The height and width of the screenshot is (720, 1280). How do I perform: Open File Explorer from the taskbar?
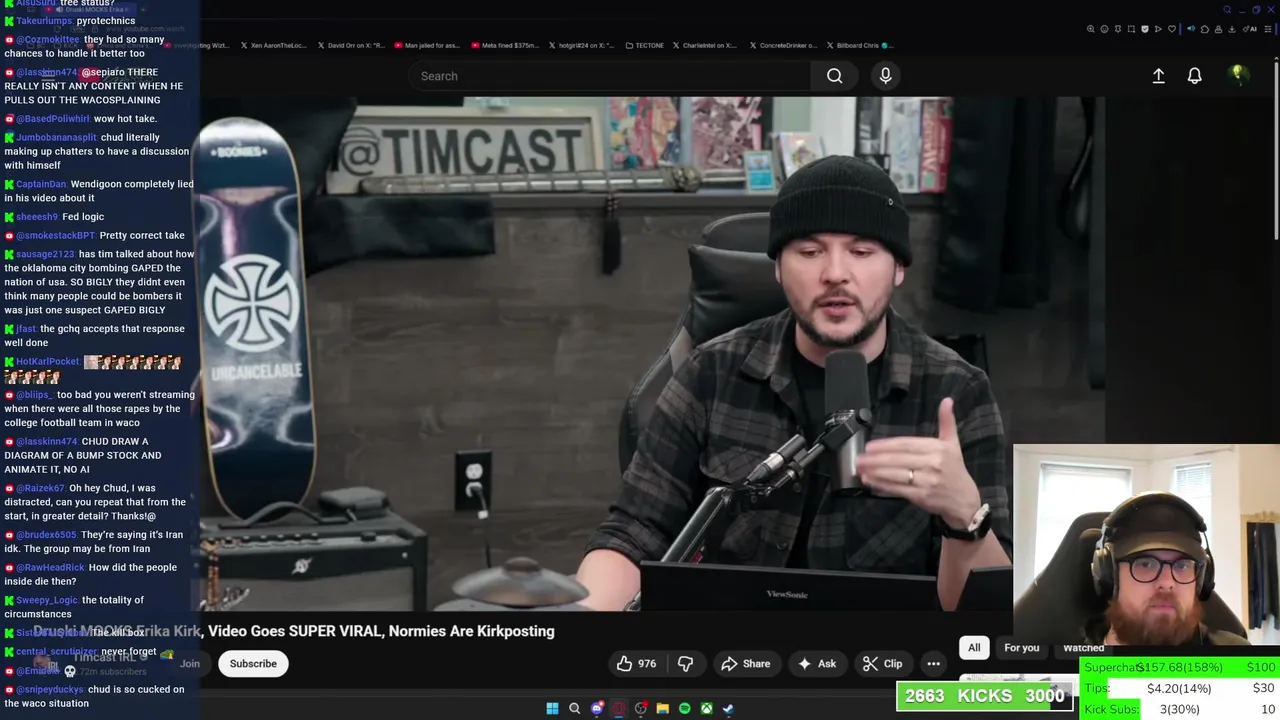click(x=662, y=708)
